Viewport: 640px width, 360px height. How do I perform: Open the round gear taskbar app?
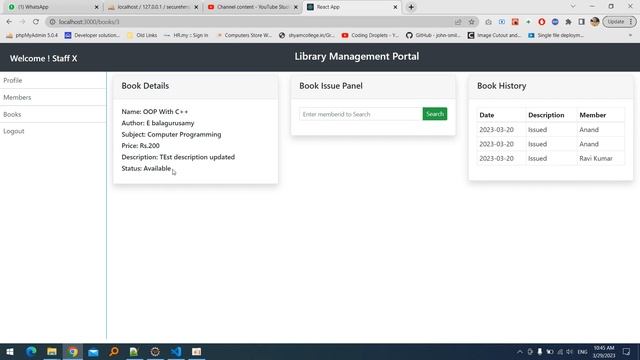tap(155, 351)
